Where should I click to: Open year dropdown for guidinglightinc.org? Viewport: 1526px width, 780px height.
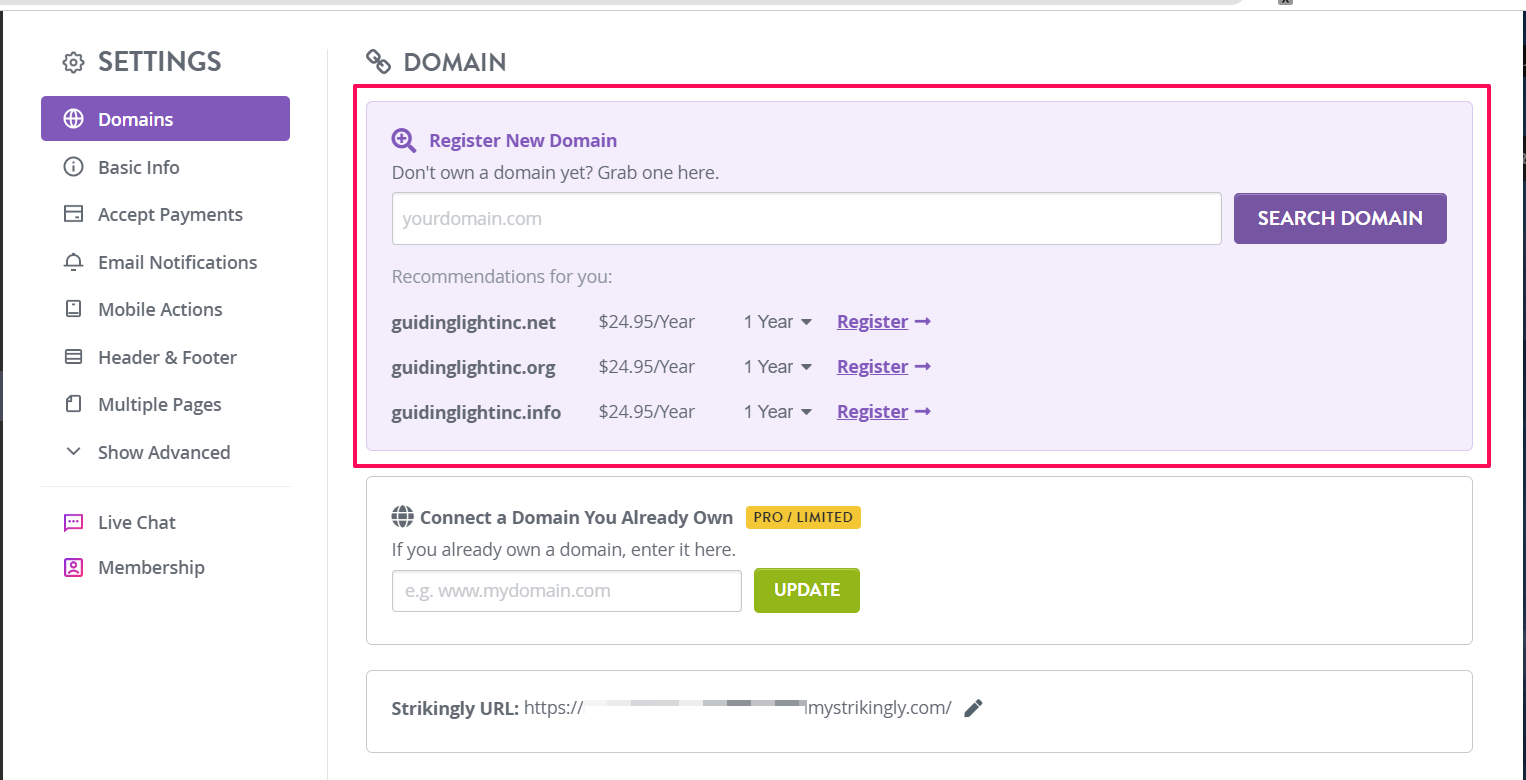(x=778, y=367)
